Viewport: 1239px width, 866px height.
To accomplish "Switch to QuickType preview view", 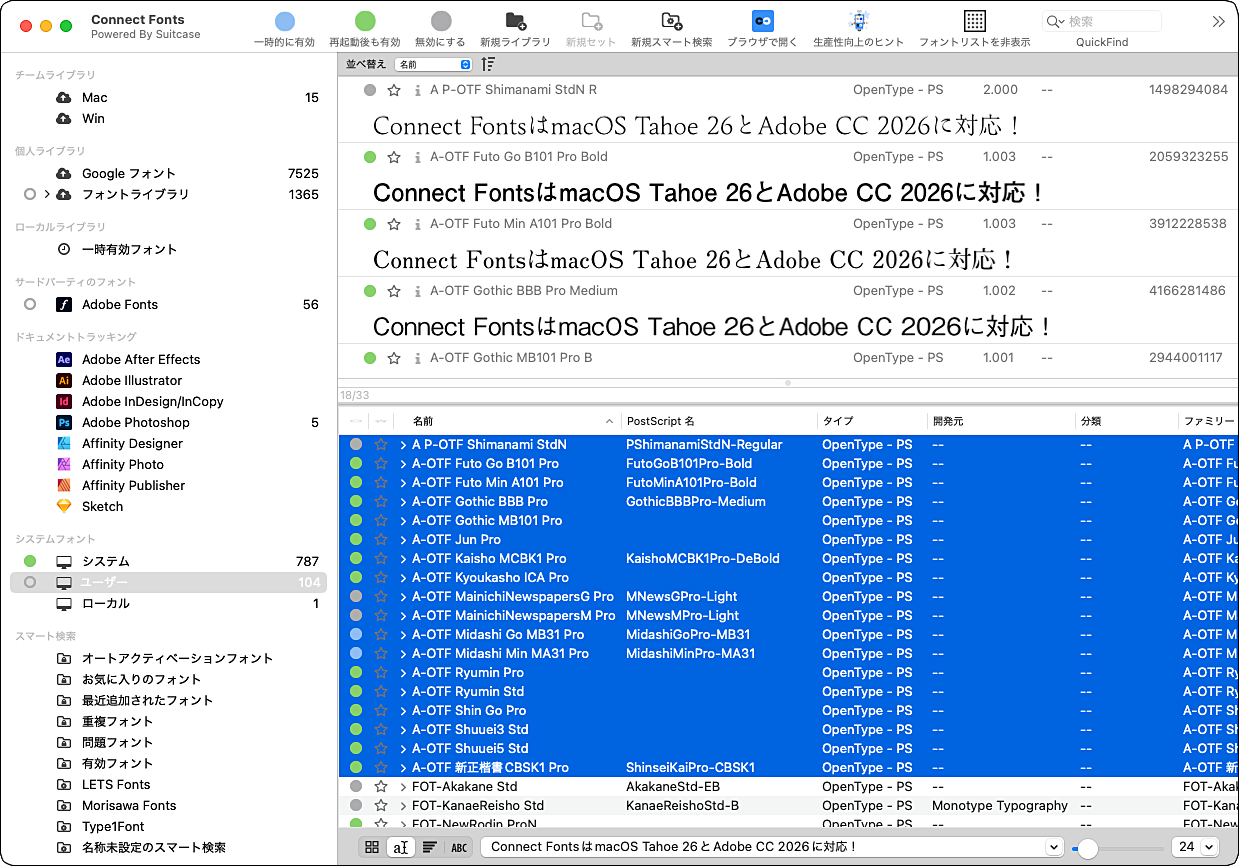I will point(401,847).
